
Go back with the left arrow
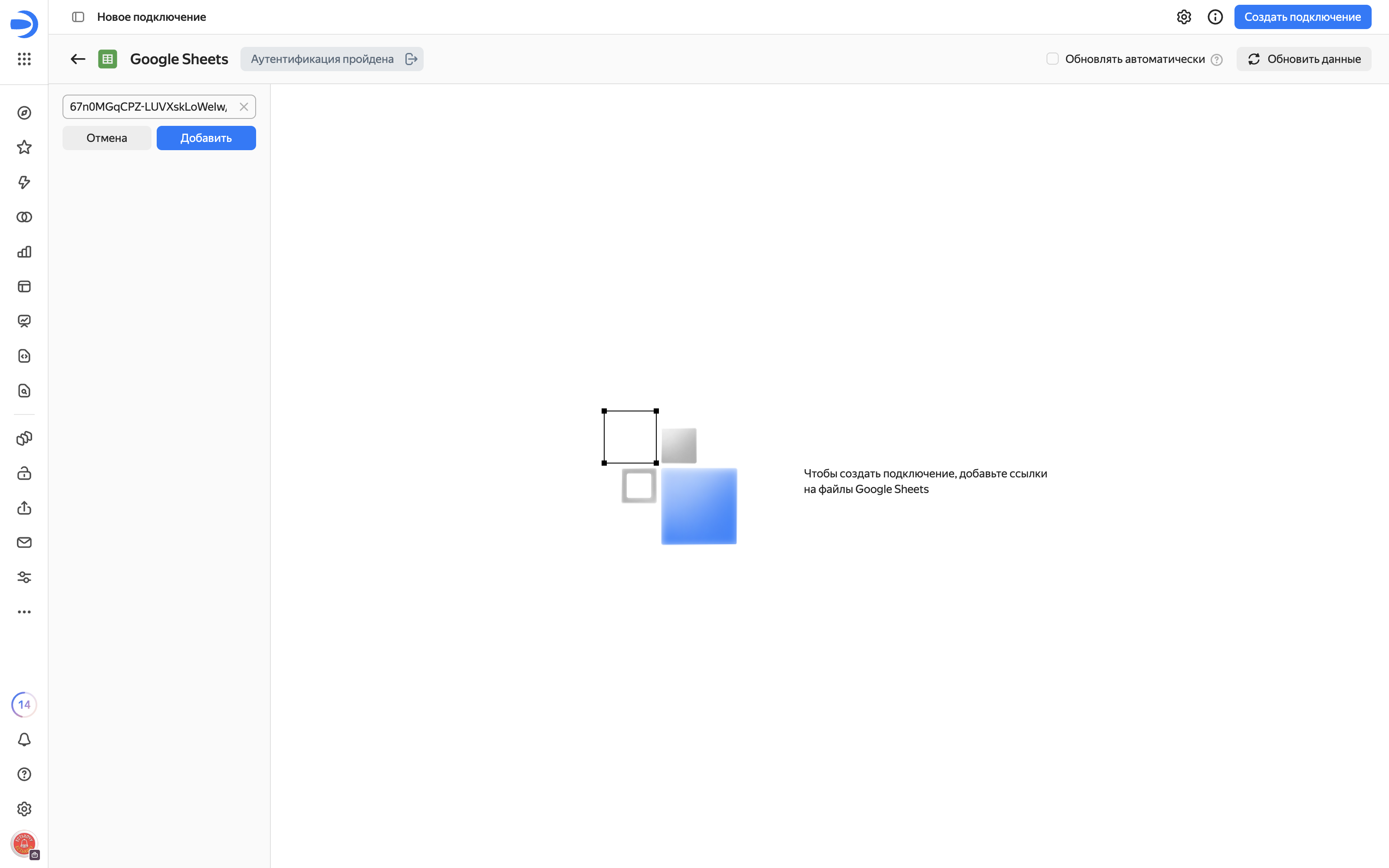coord(78,59)
